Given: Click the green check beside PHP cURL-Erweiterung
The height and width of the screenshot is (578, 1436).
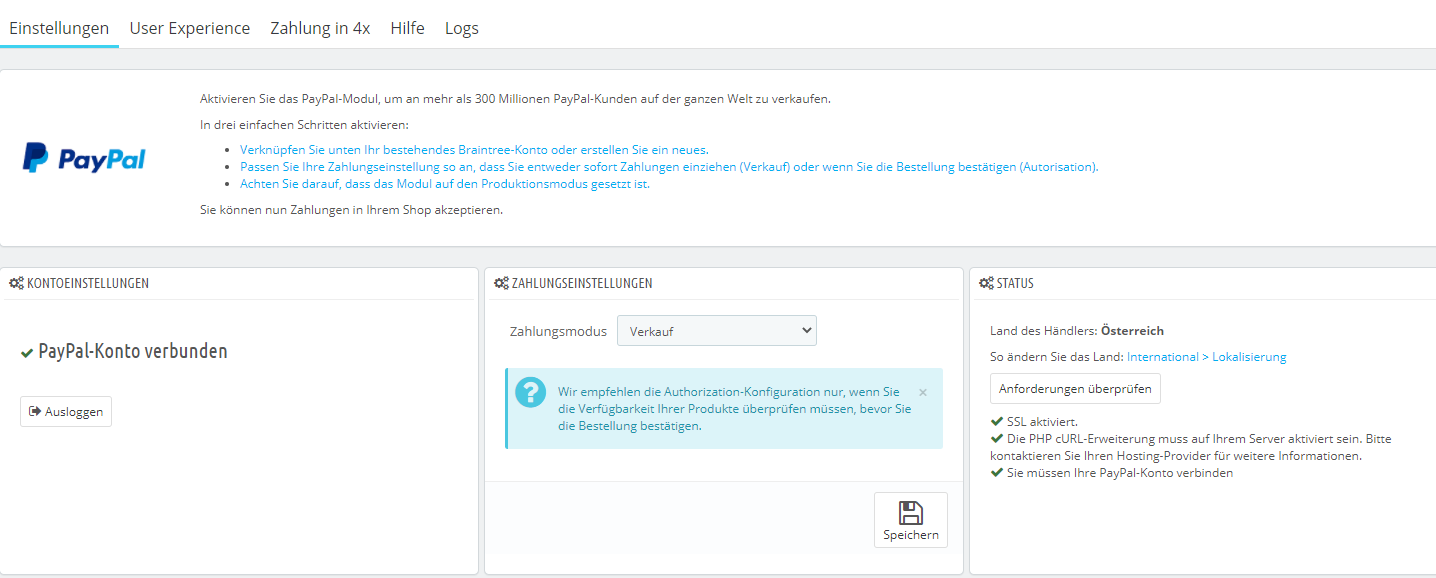Looking at the screenshot, I should pos(996,438).
